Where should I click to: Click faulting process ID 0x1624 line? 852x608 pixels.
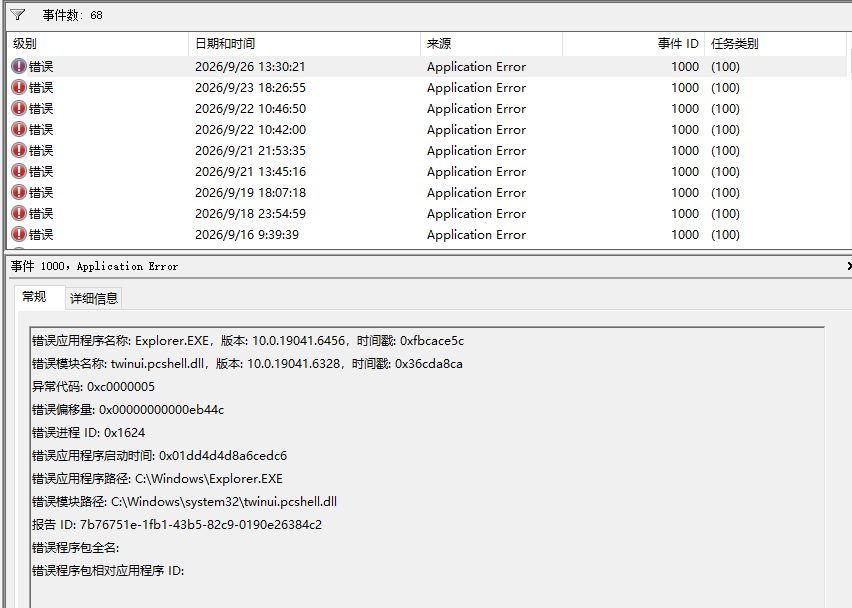click(89, 433)
